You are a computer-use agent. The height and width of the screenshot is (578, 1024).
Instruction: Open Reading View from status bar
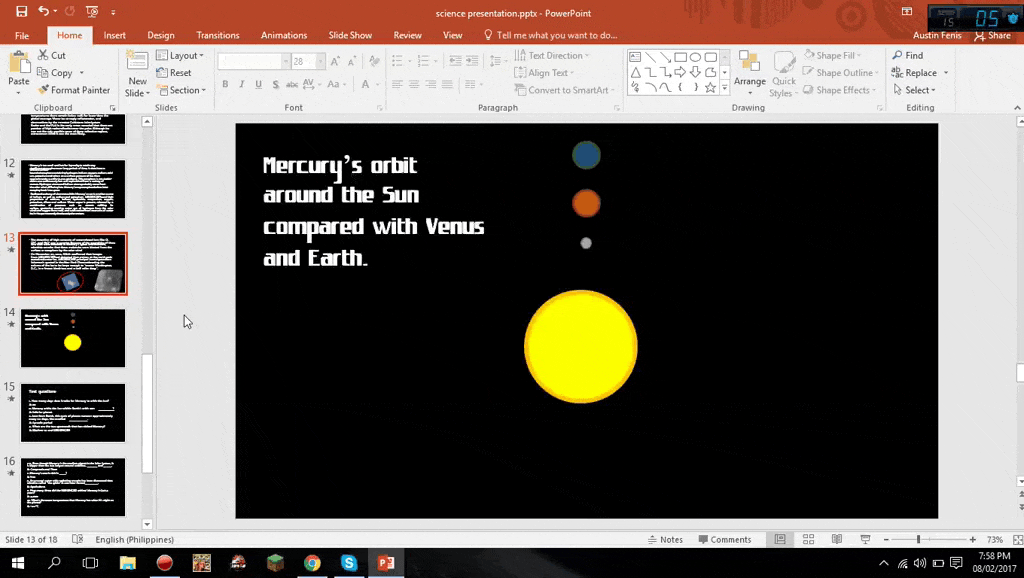pyautogui.click(x=835, y=539)
